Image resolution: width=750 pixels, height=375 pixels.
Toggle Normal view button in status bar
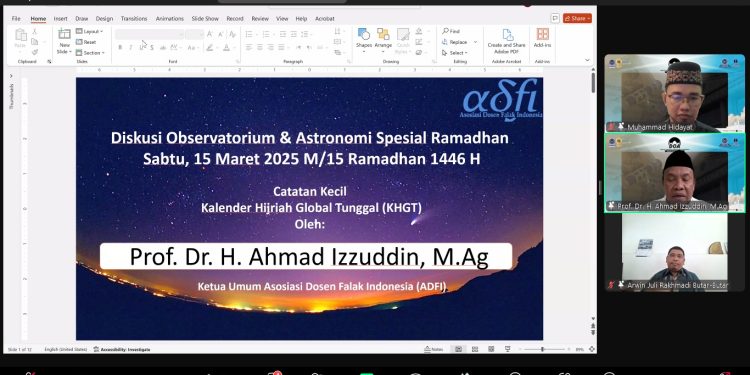tap(458, 349)
